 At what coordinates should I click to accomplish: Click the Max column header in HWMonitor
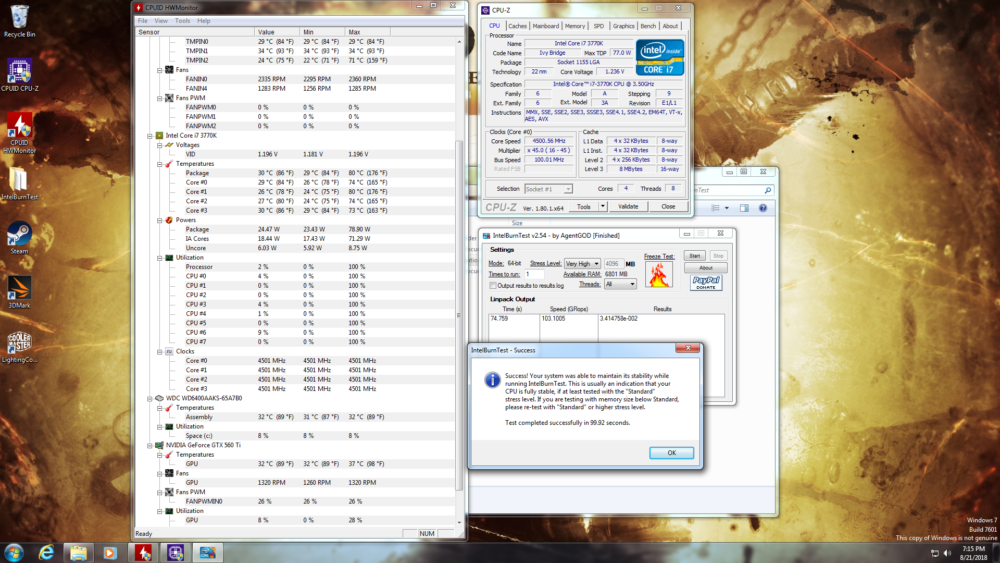[367, 32]
